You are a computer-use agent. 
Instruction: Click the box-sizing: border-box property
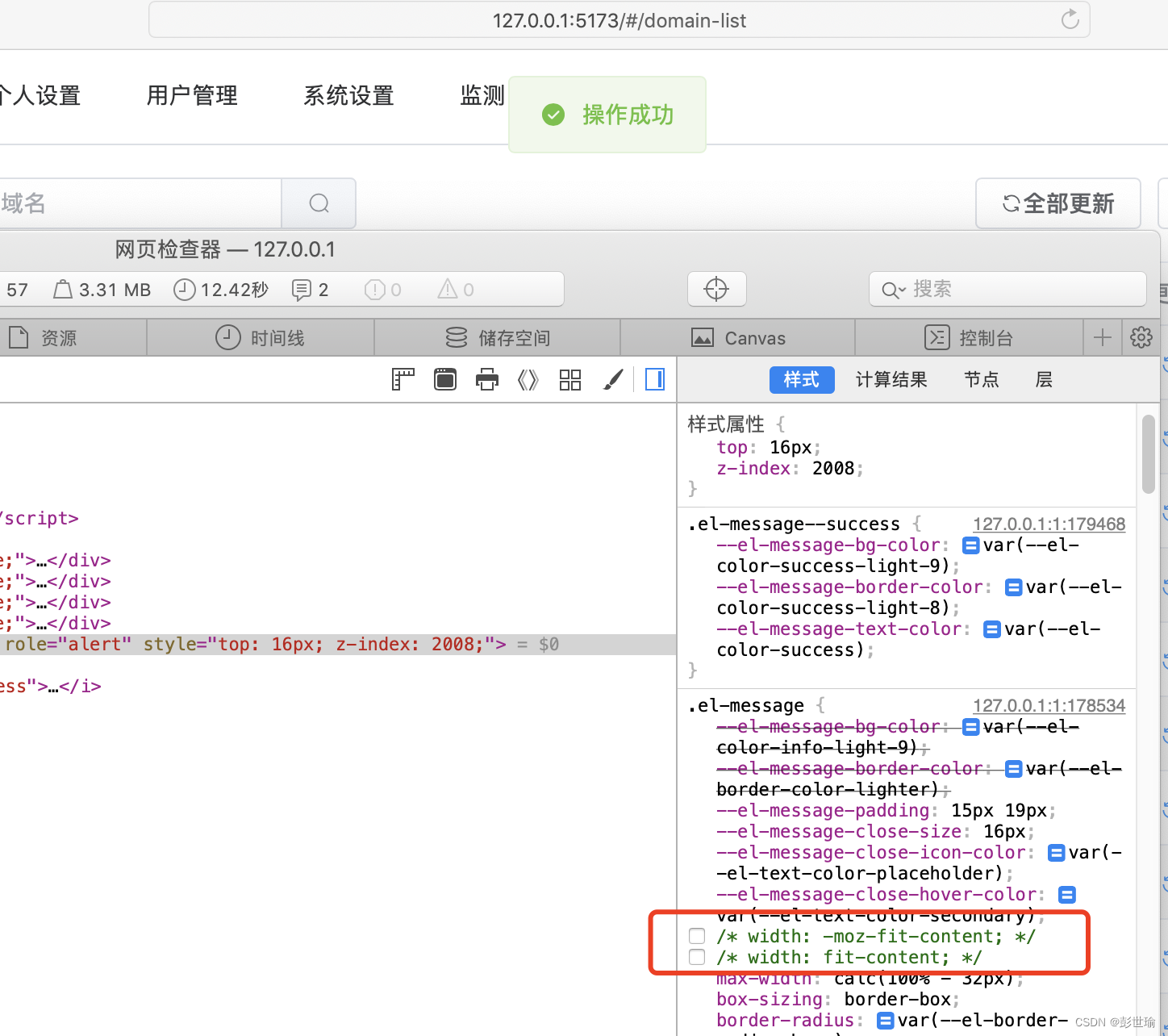click(x=838, y=999)
